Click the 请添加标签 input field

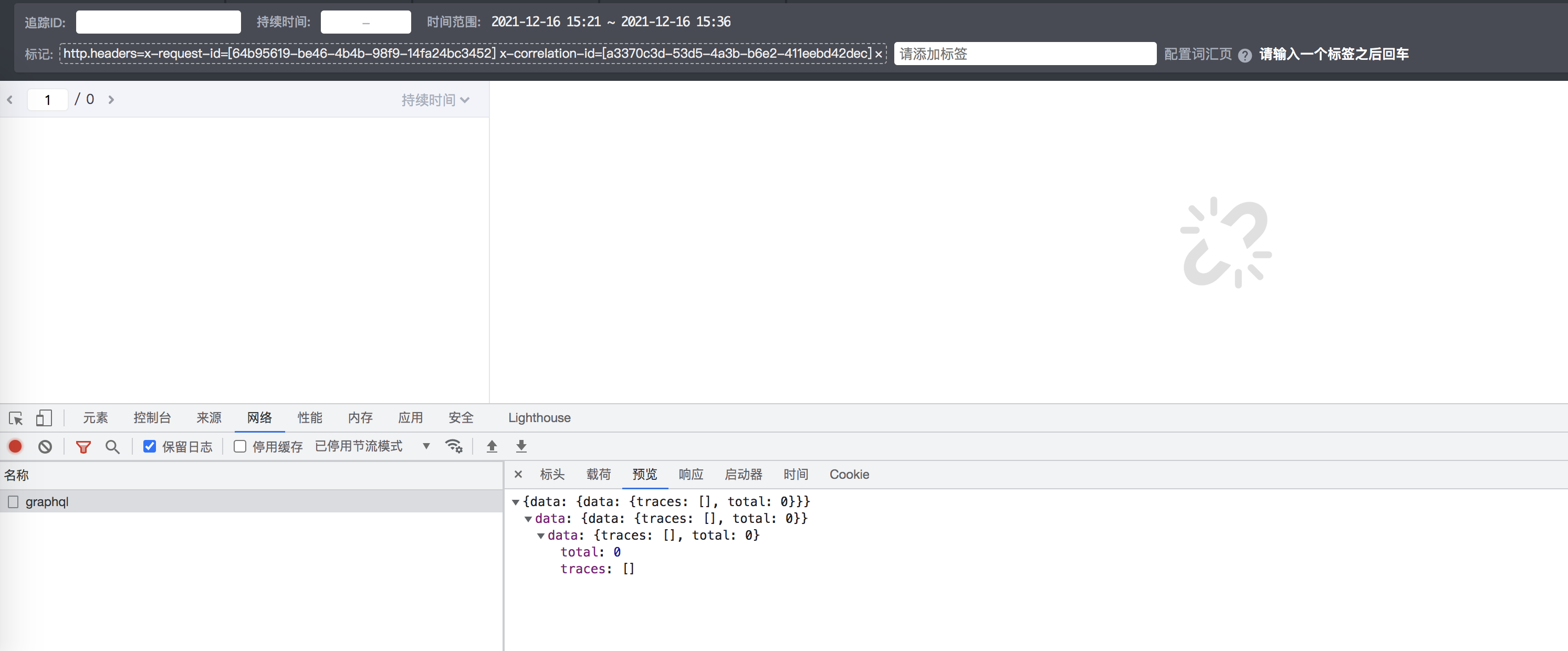coord(1025,54)
